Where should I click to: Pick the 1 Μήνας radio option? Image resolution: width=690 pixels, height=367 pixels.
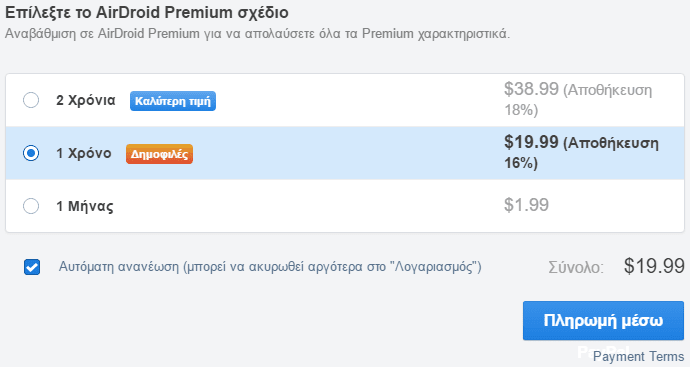point(31,206)
